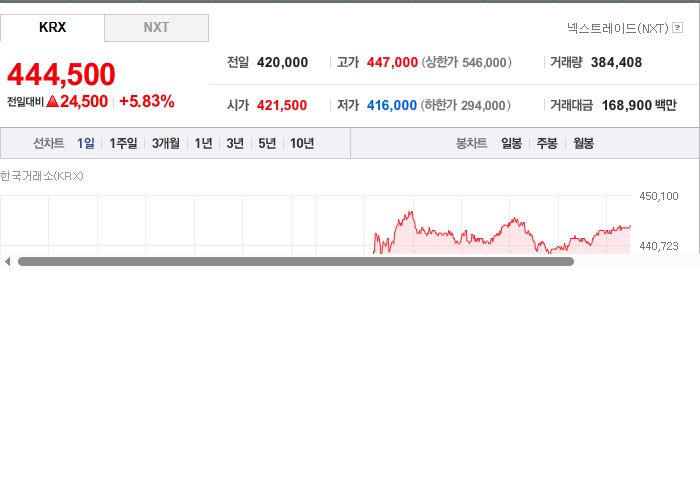Screen dimensions: 700x490
Task: Click the 넥스트레이드(NXT) label
Action: coord(618,28)
